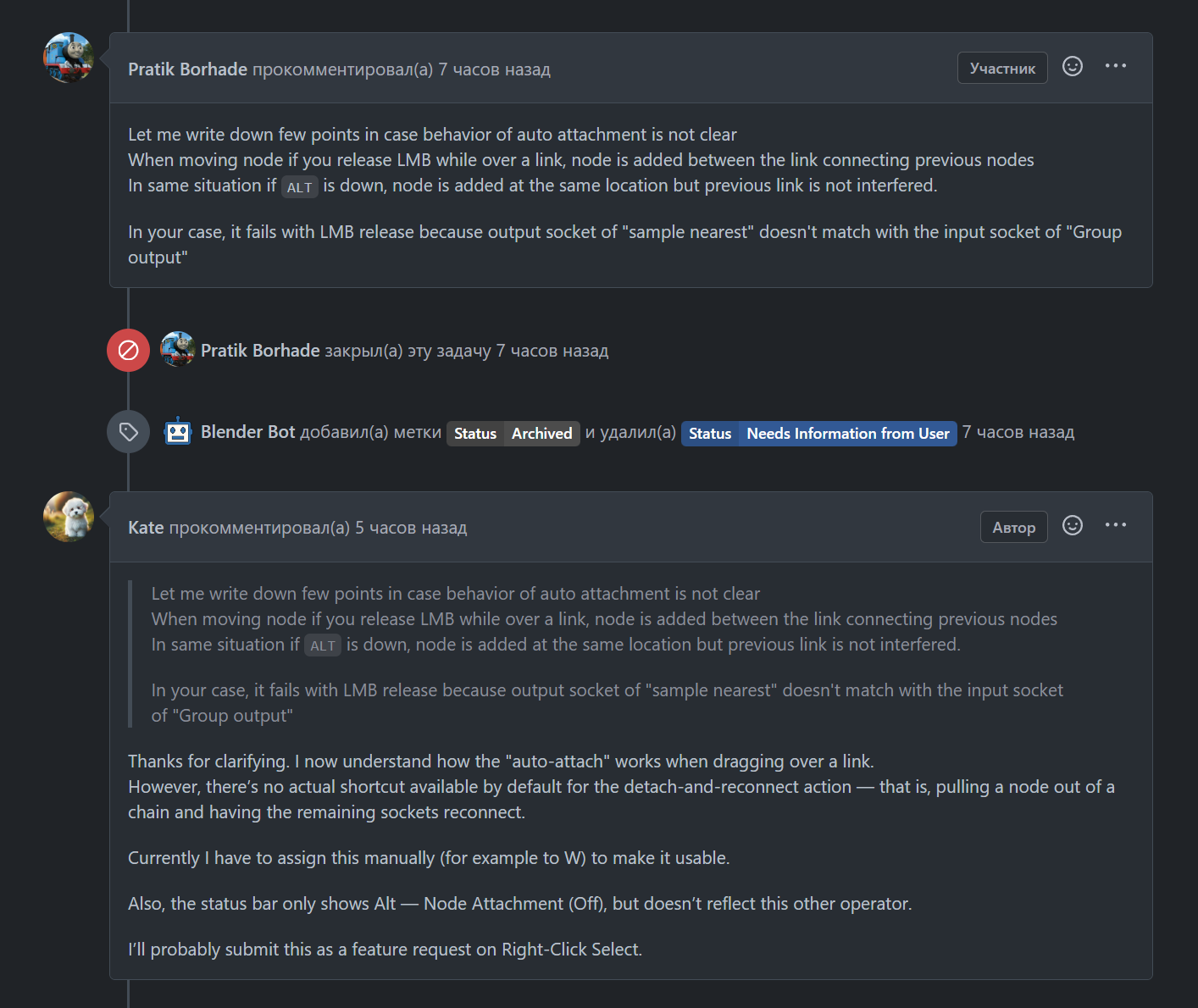The image size is (1198, 1008).
Task: Open more options menu on Kate's comment
Action: point(1116,525)
